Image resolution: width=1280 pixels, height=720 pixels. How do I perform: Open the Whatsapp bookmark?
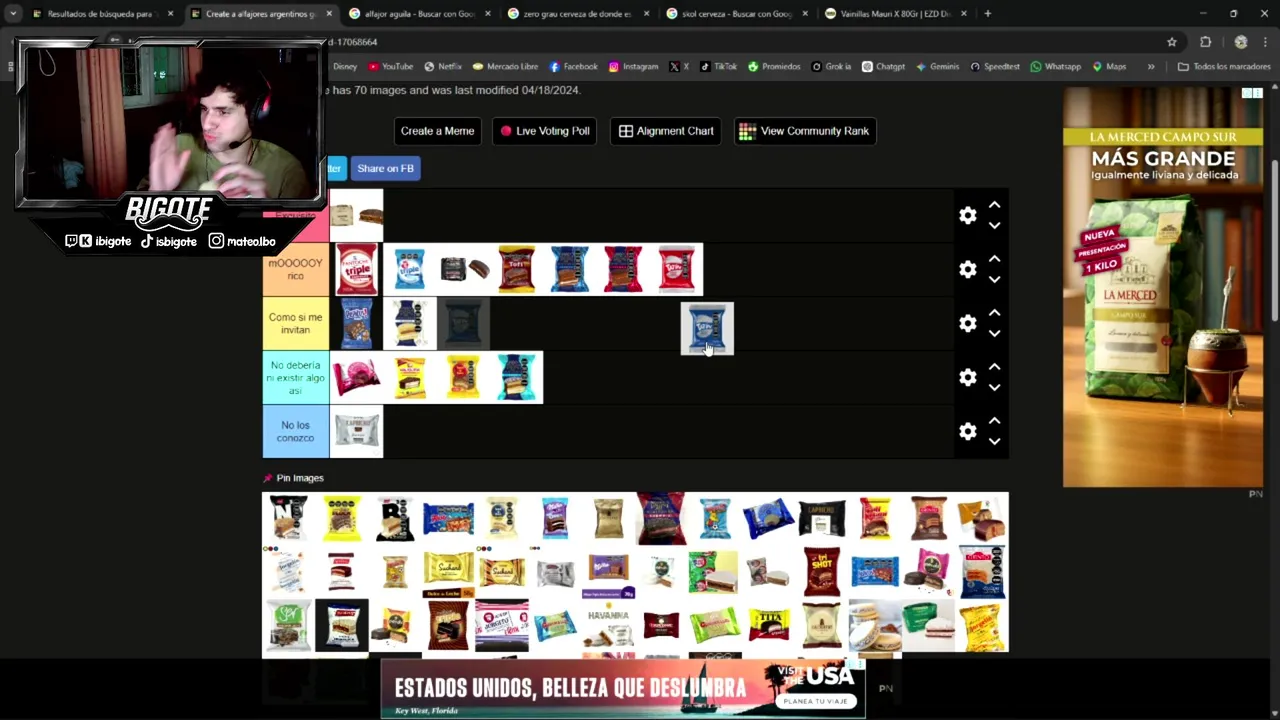click(x=1055, y=67)
